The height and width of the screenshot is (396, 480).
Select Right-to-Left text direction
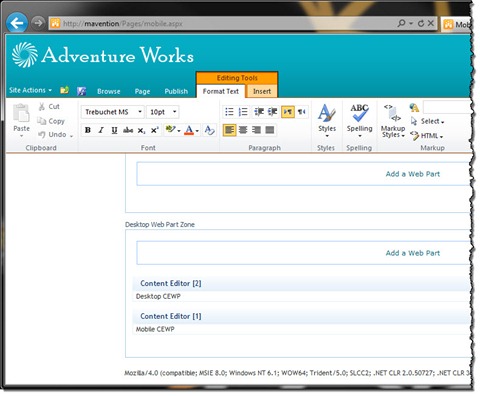point(302,112)
